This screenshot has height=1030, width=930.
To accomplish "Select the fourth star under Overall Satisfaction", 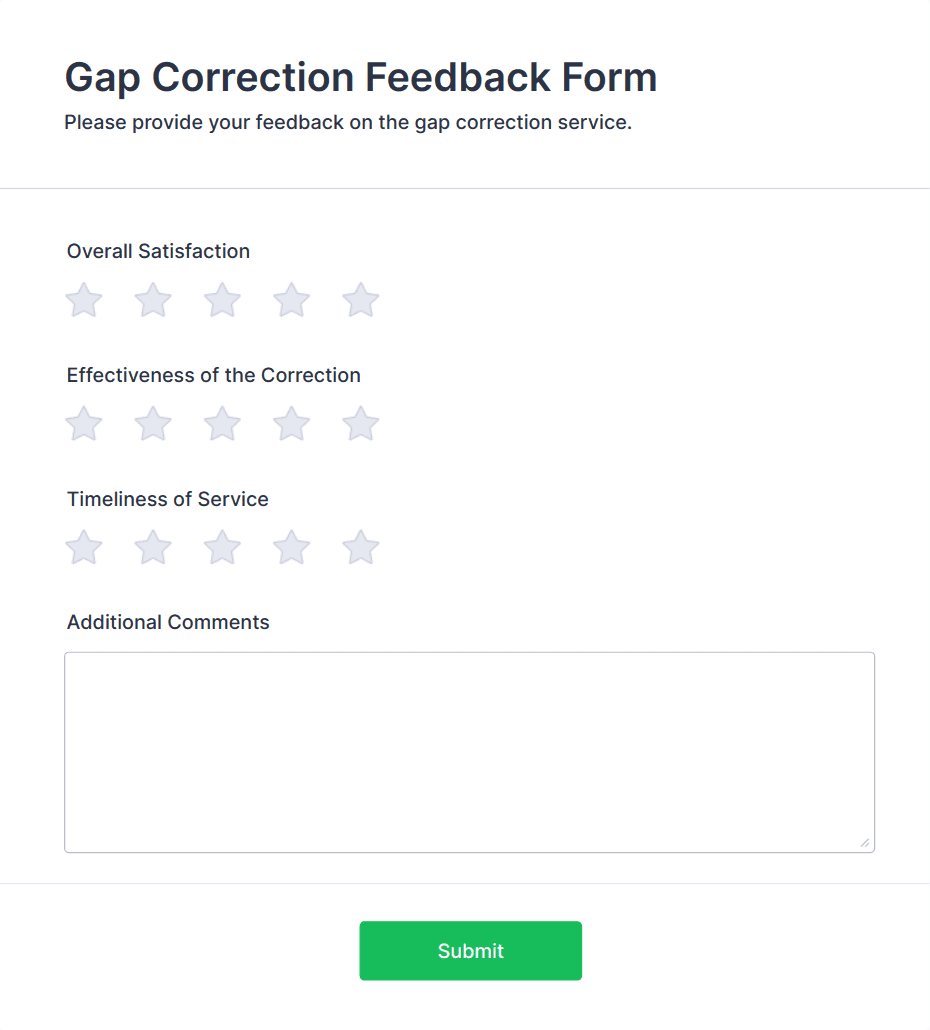I will (291, 300).
